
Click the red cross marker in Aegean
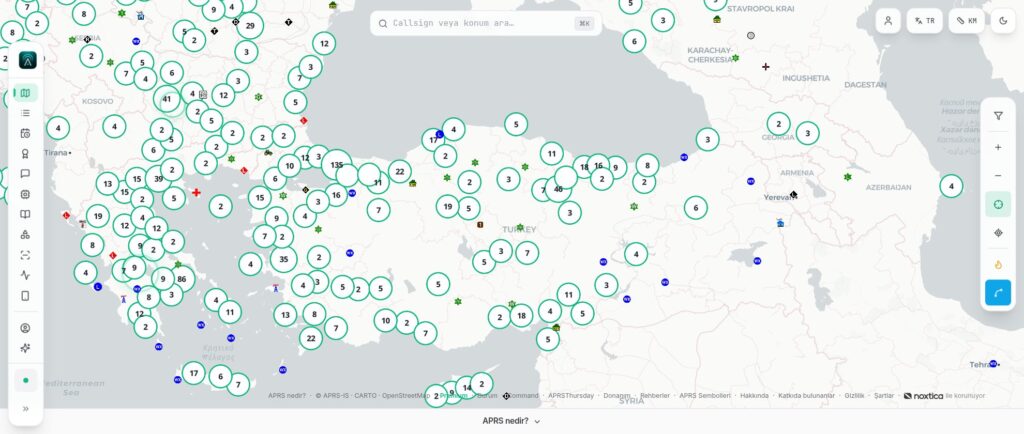pyautogui.click(x=196, y=193)
